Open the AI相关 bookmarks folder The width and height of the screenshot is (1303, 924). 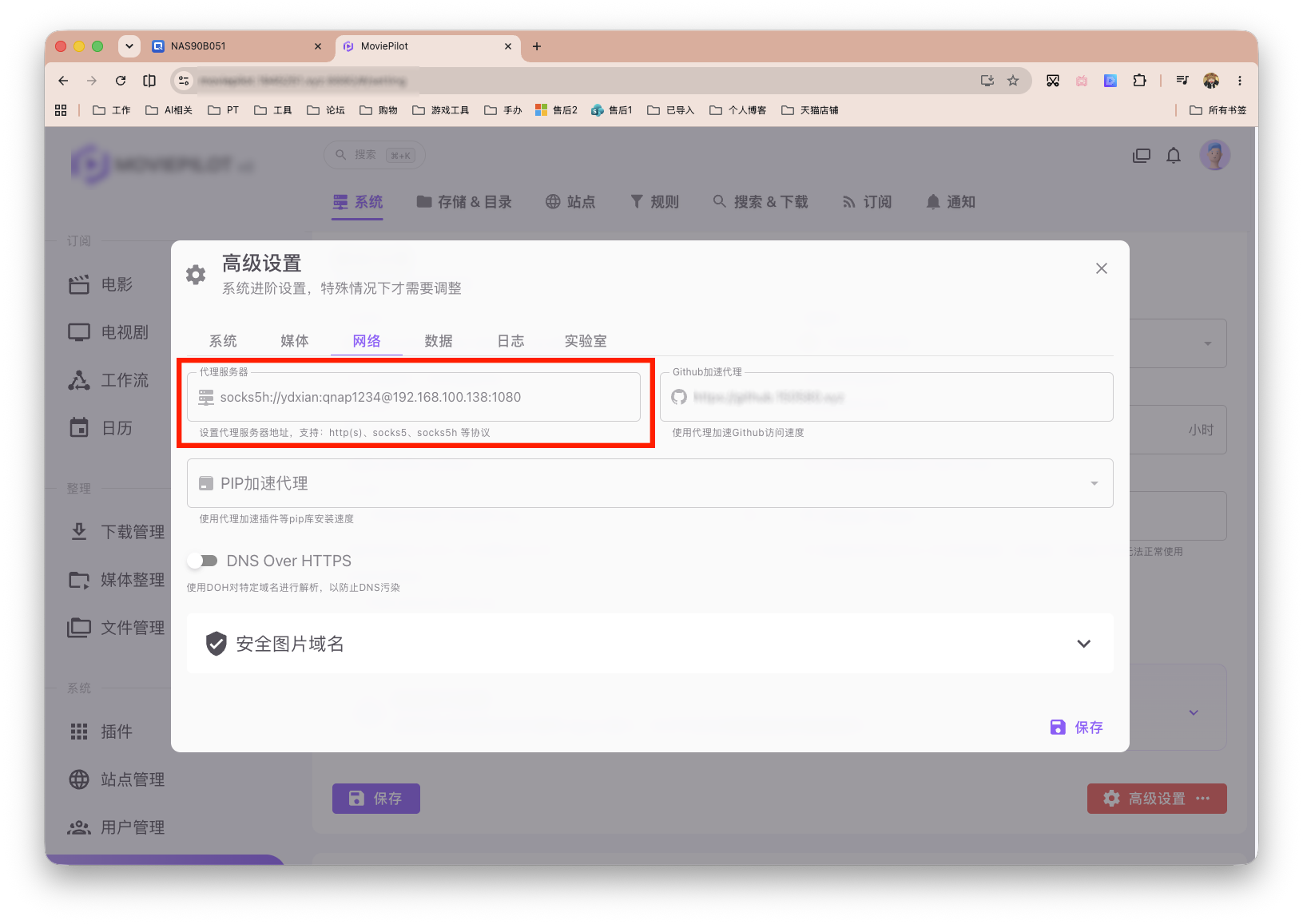[x=169, y=110]
